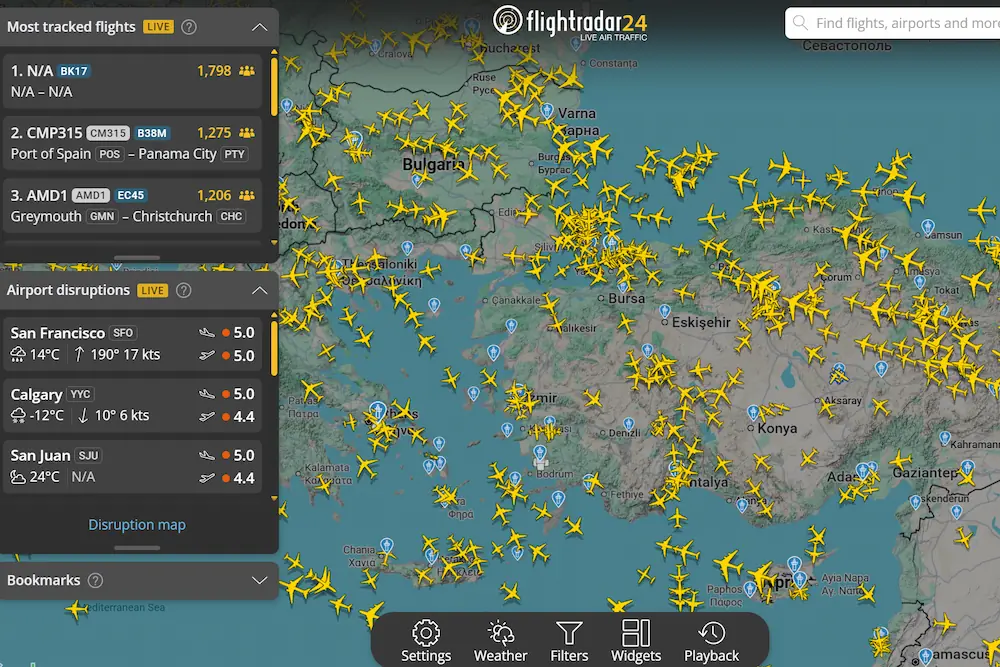Click help icon beside Most tracked flights

(x=188, y=27)
